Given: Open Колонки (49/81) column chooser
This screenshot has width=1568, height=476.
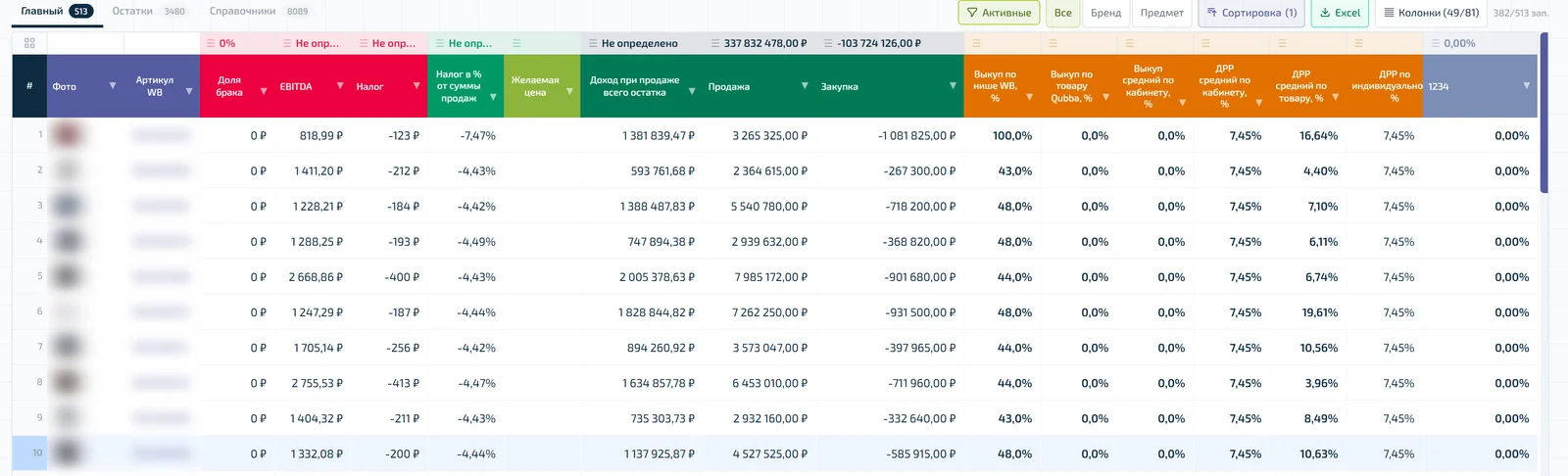Looking at the screenshot, I should 1431,13.
